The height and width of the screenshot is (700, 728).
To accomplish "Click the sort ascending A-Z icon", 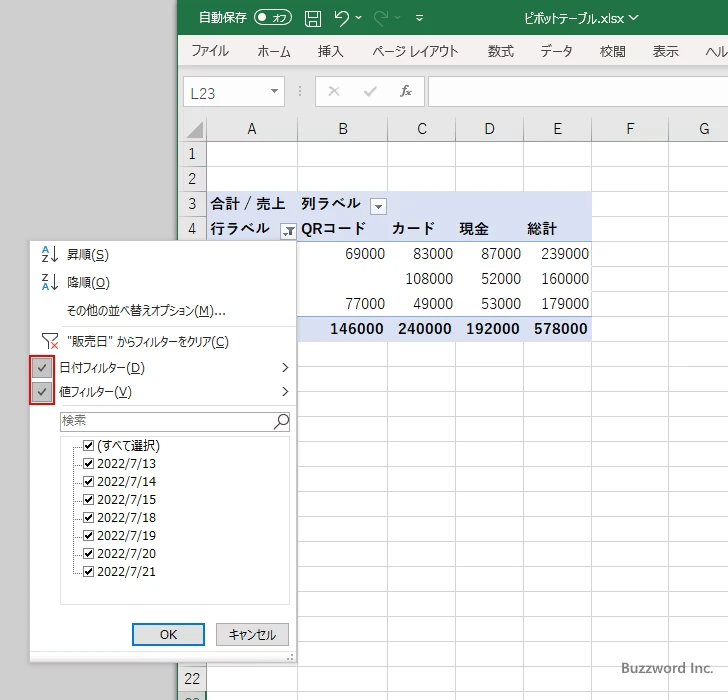I will pos(49,254).
